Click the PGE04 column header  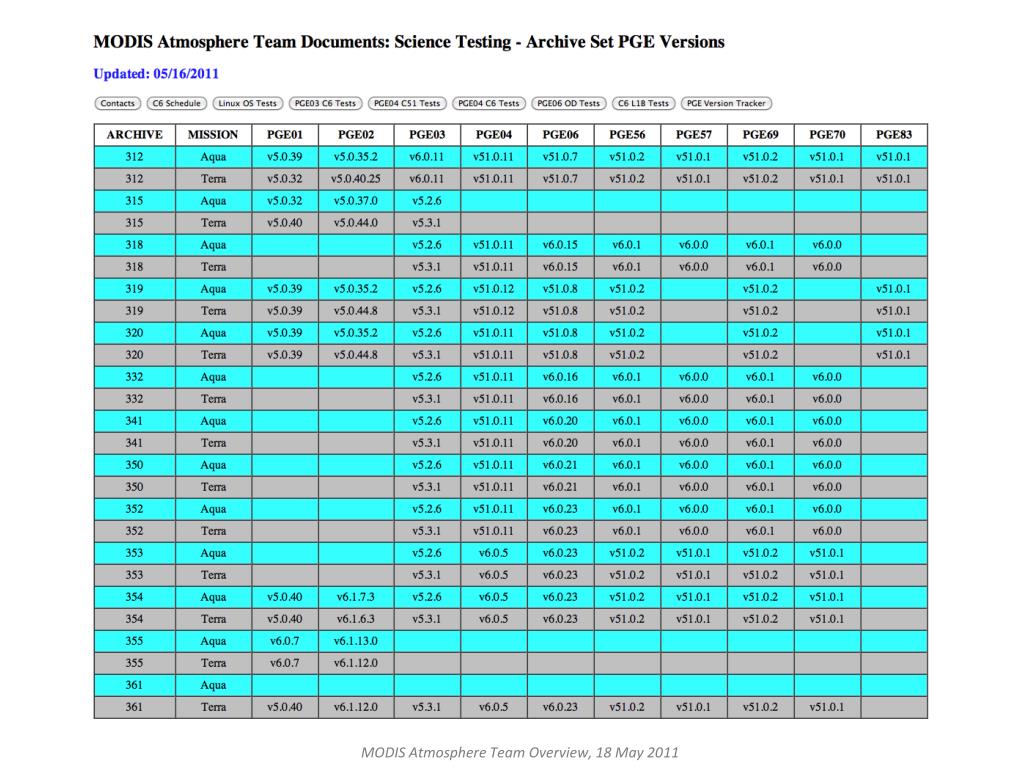tap(494, 135)
